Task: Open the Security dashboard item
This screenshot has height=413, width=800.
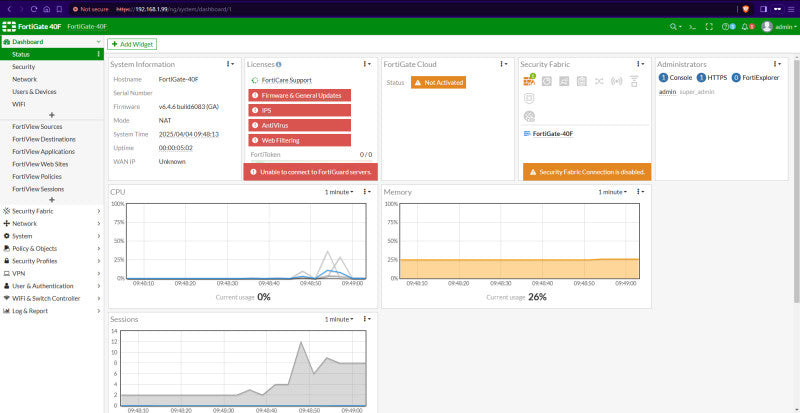Action: click(23, 67)
